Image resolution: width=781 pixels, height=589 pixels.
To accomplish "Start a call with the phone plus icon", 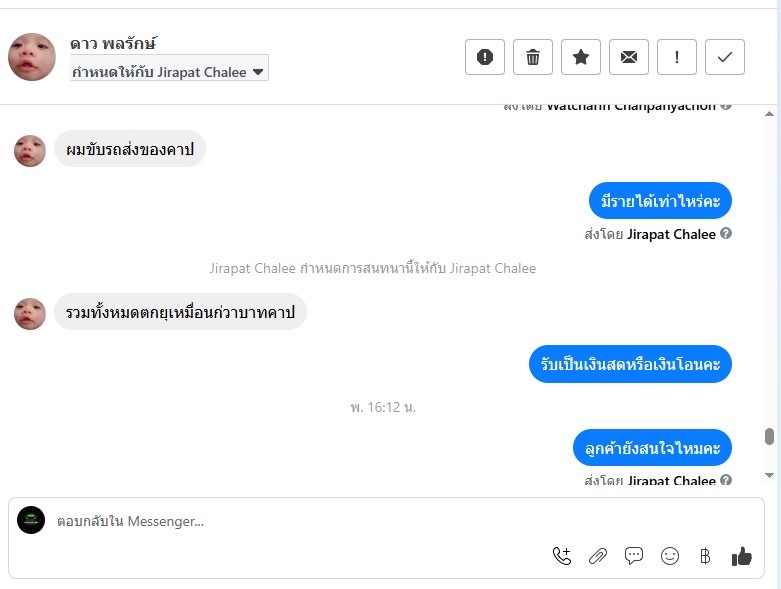I will point(562,556).
